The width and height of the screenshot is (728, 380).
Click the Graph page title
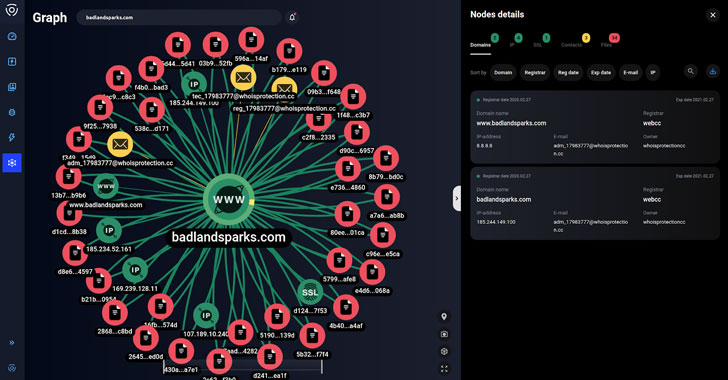[x=50, y=18]
